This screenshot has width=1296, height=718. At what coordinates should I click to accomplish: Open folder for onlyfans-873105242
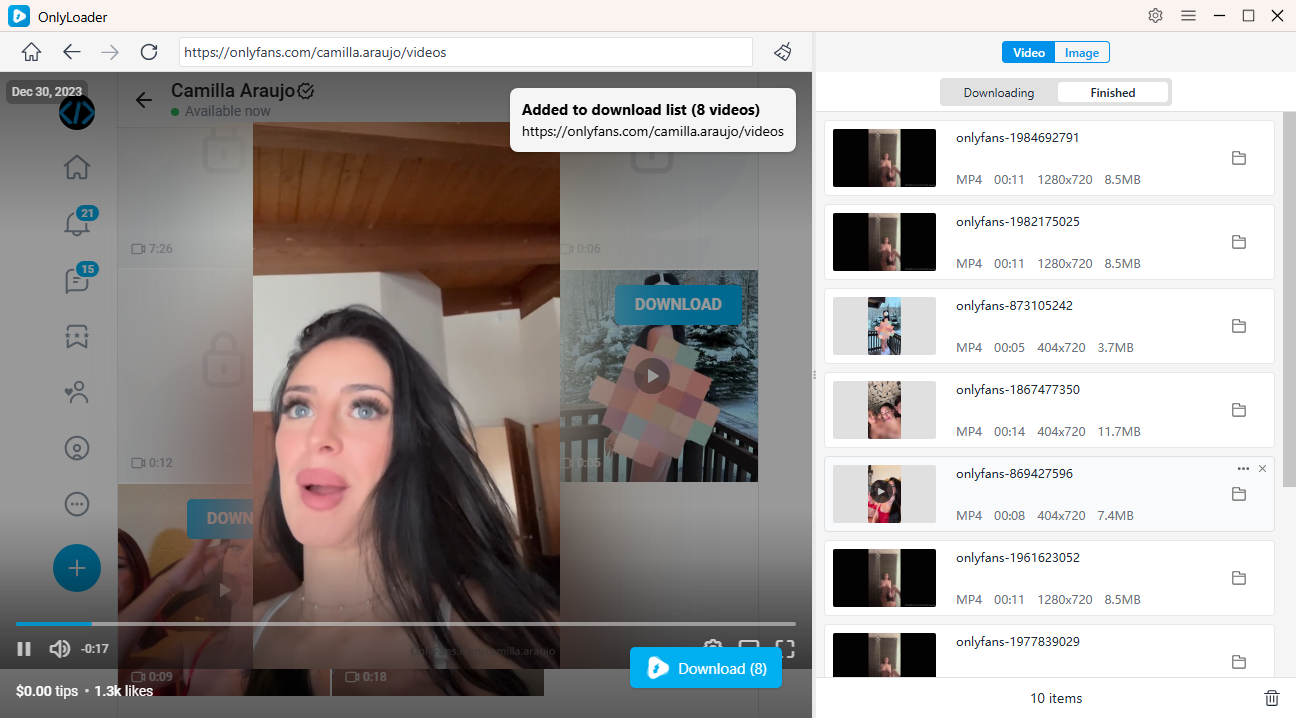(x=1238, y=326)
